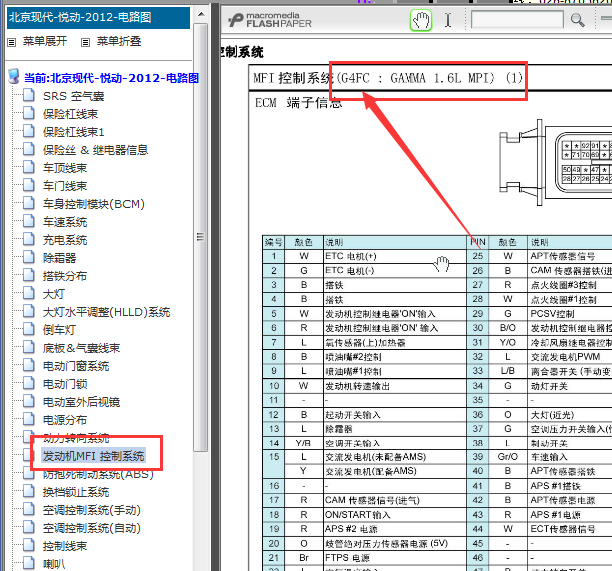Open 控制线束 tree item

[65, 546]
